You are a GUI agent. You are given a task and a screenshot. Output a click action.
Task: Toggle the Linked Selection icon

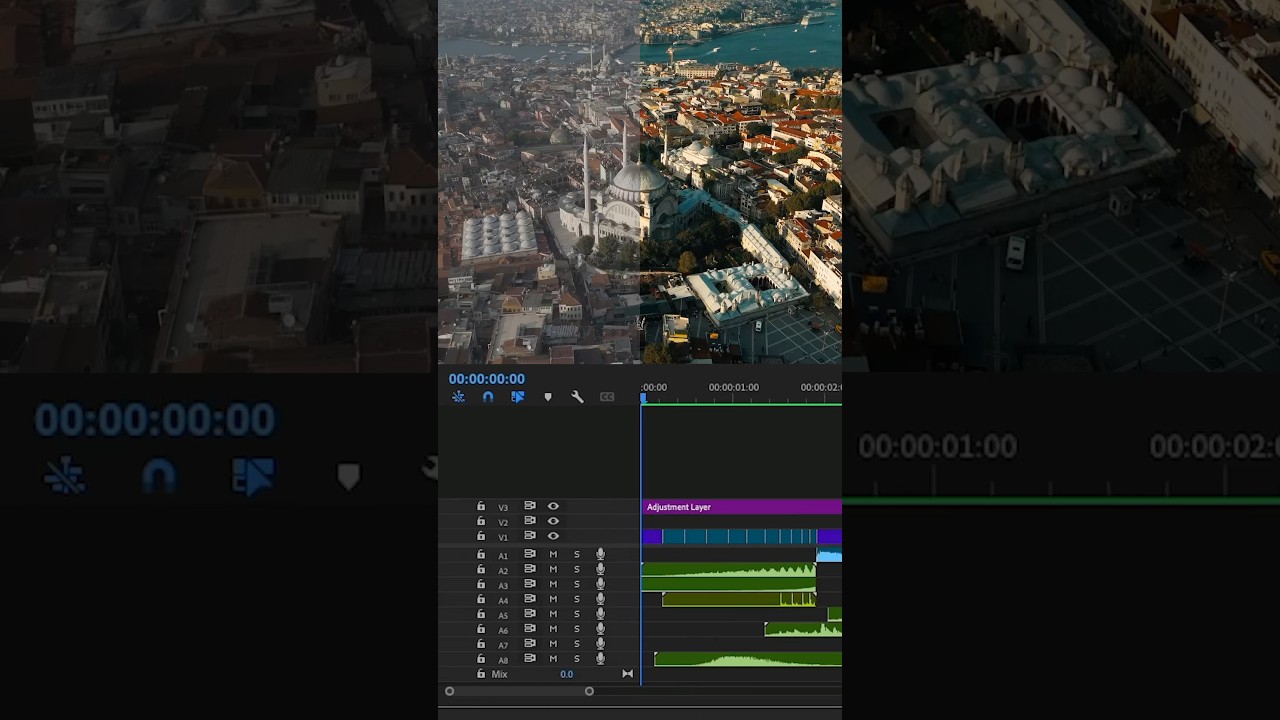(x=518, y=397)
